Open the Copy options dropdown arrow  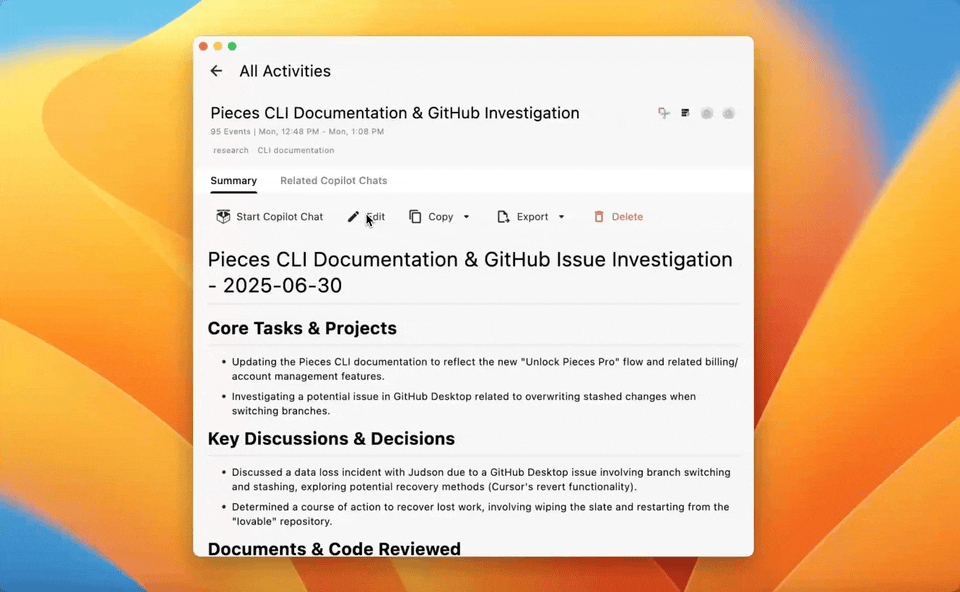point(467,217)
